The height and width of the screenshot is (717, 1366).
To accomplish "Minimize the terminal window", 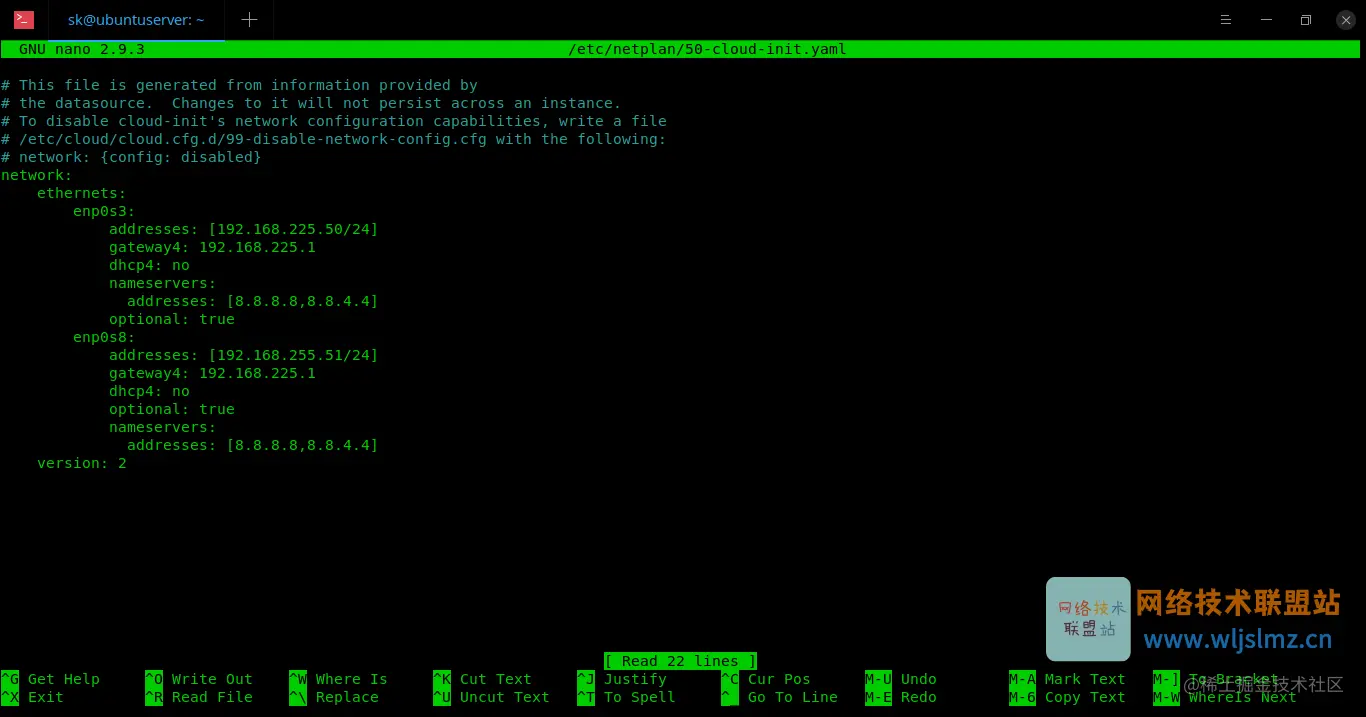I will tap(1266, 20).
